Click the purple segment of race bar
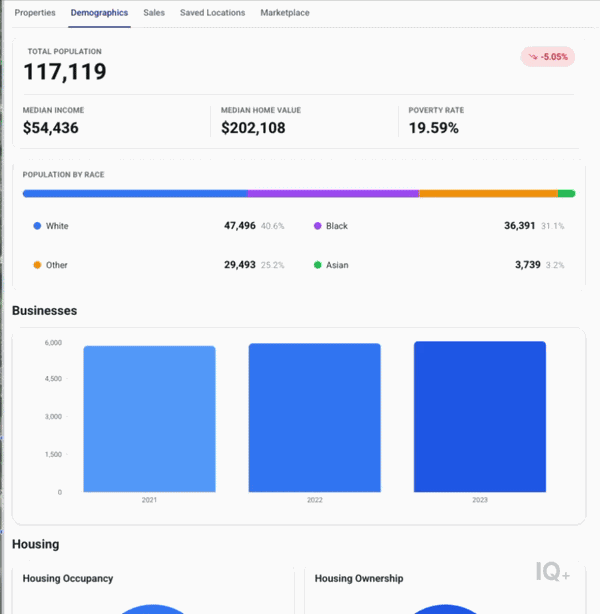 pos(333,193)
